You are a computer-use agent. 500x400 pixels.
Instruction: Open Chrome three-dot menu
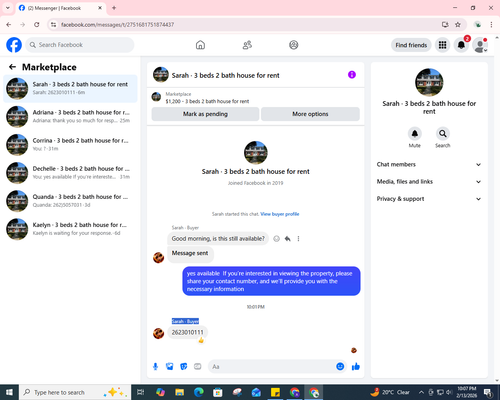pos(491,25)
